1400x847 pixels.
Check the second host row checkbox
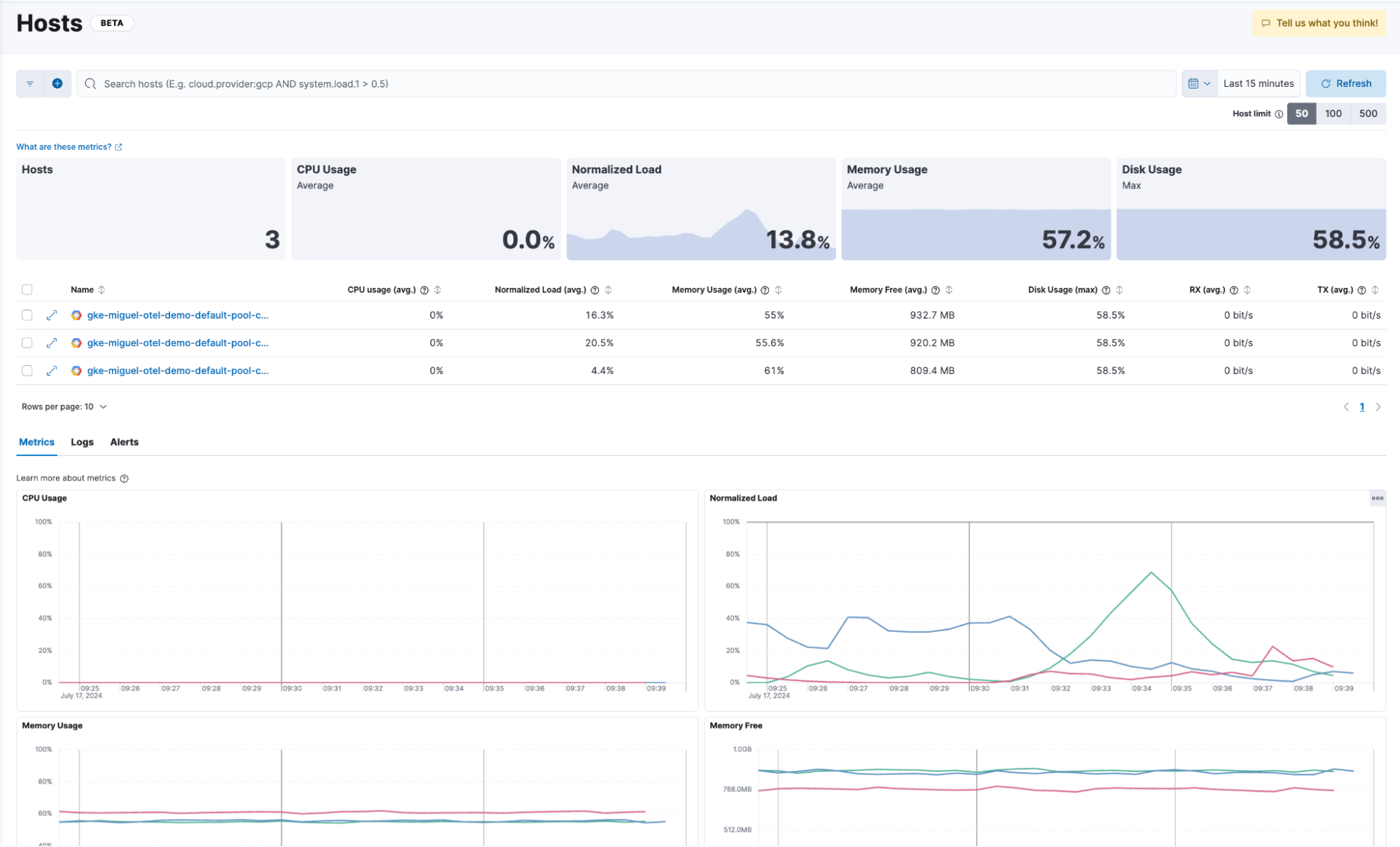pos(27,343)
